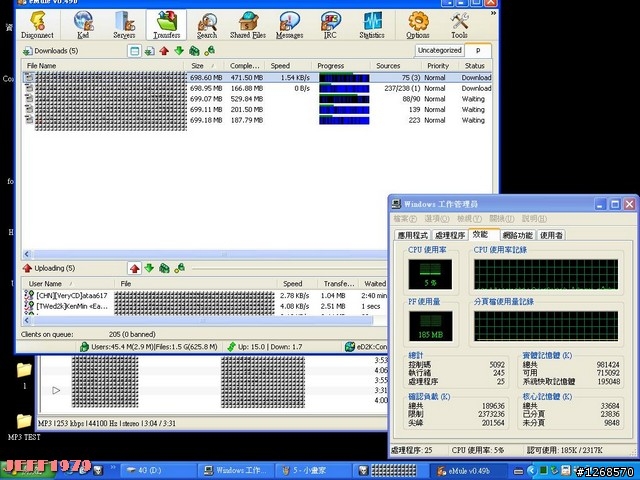The height and width of the screenshot is (480, 640).
Task: Switch to the 網路功能 tab in Task Manager
Action: [518, 236]
